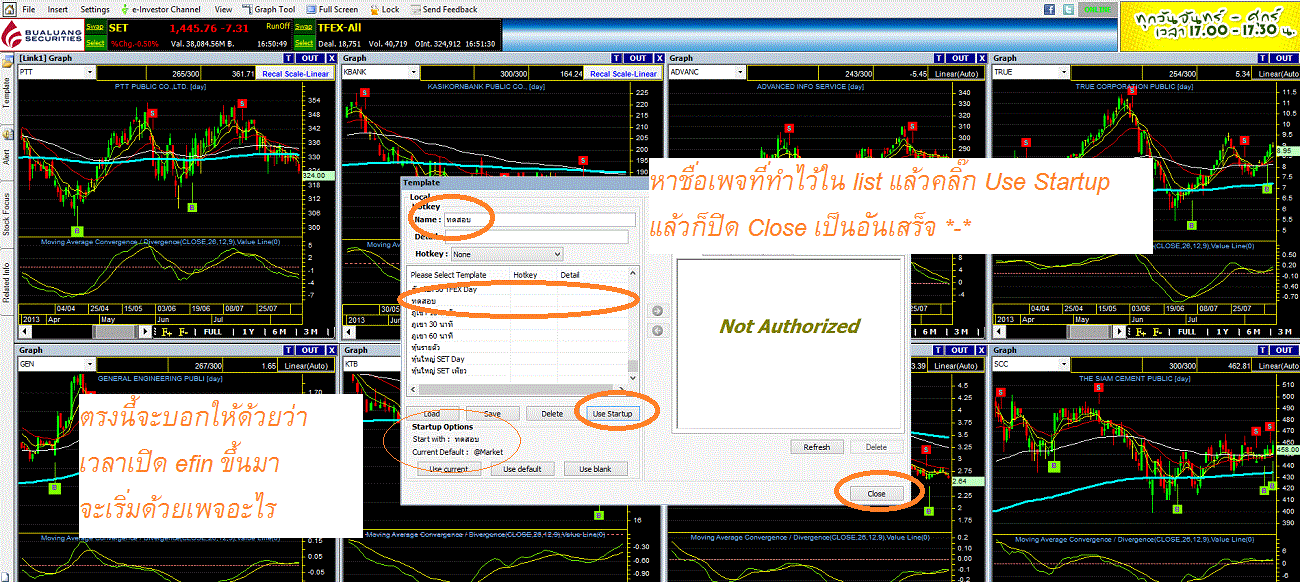1300x582 pixels.
Task: Click Use default in Startup Options
Action: (x=522, y=469)
